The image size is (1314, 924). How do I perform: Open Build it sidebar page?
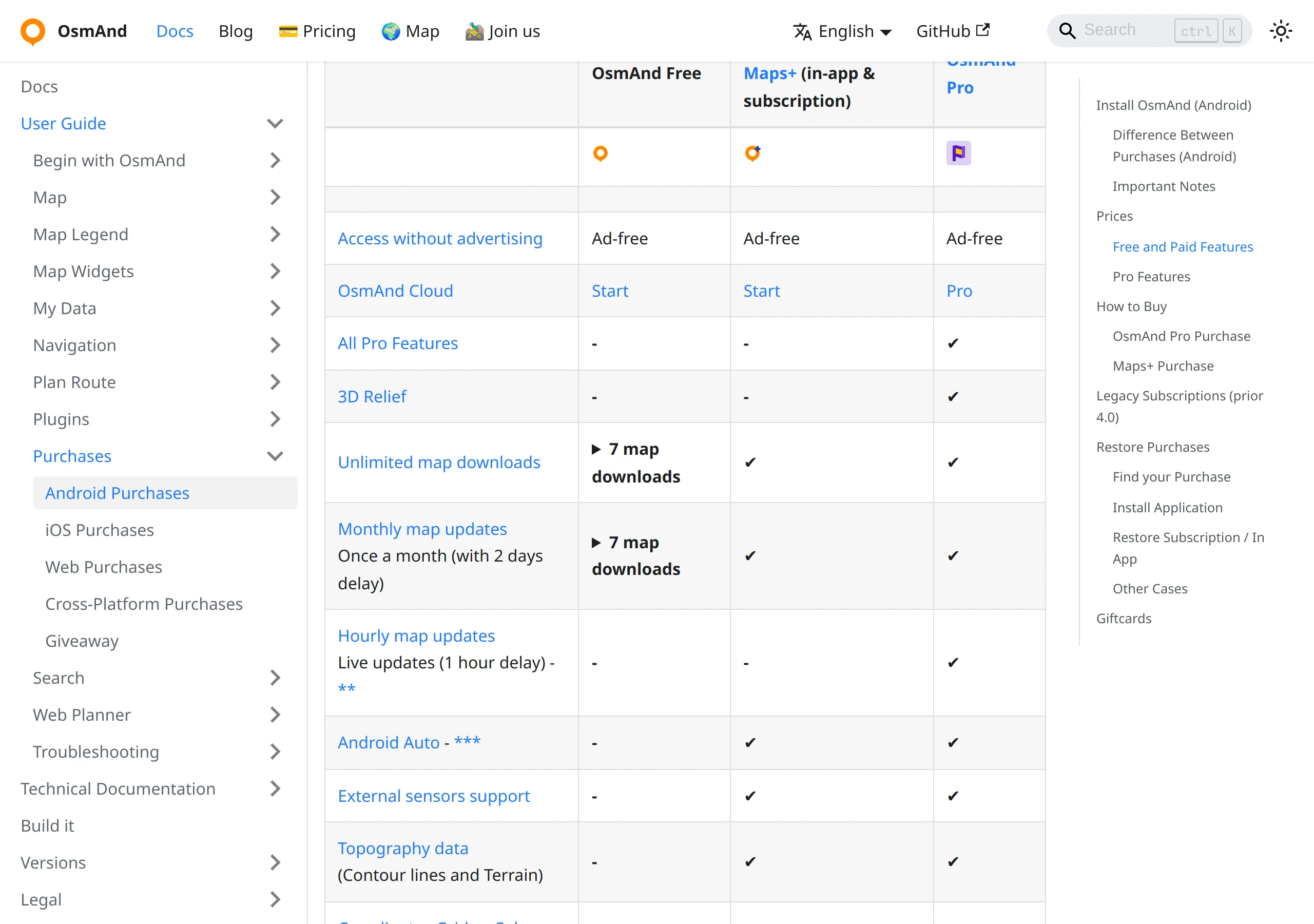pos(48,825)
